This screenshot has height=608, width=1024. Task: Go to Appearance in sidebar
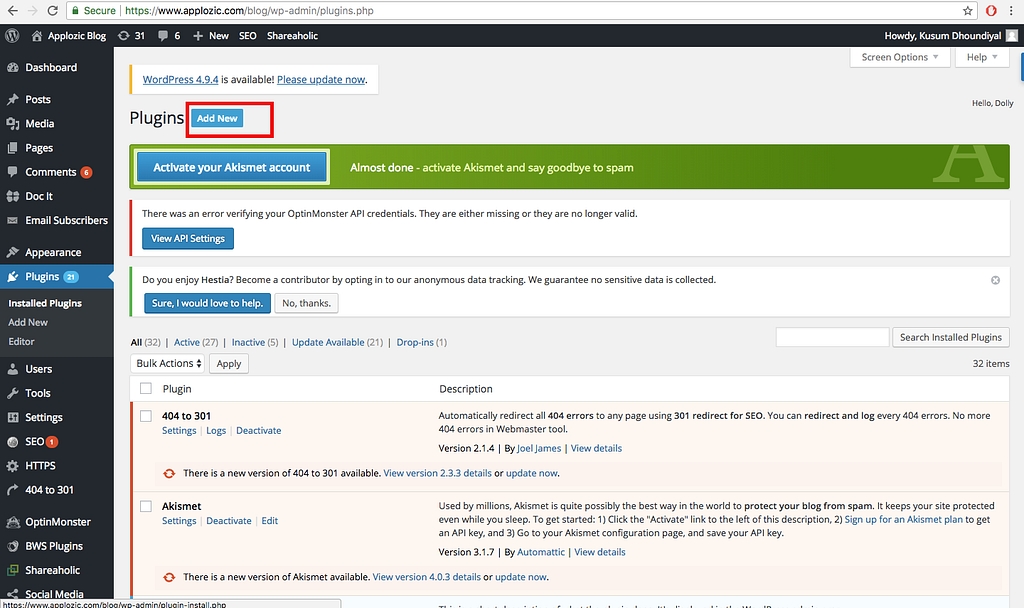(x=52, y=253)
